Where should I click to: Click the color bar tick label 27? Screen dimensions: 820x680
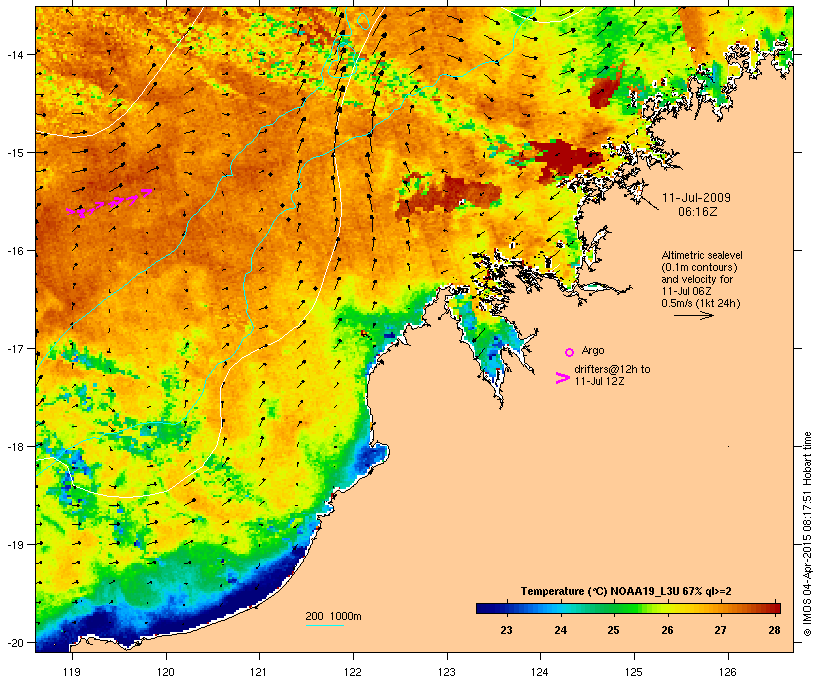tap(721, 630)
